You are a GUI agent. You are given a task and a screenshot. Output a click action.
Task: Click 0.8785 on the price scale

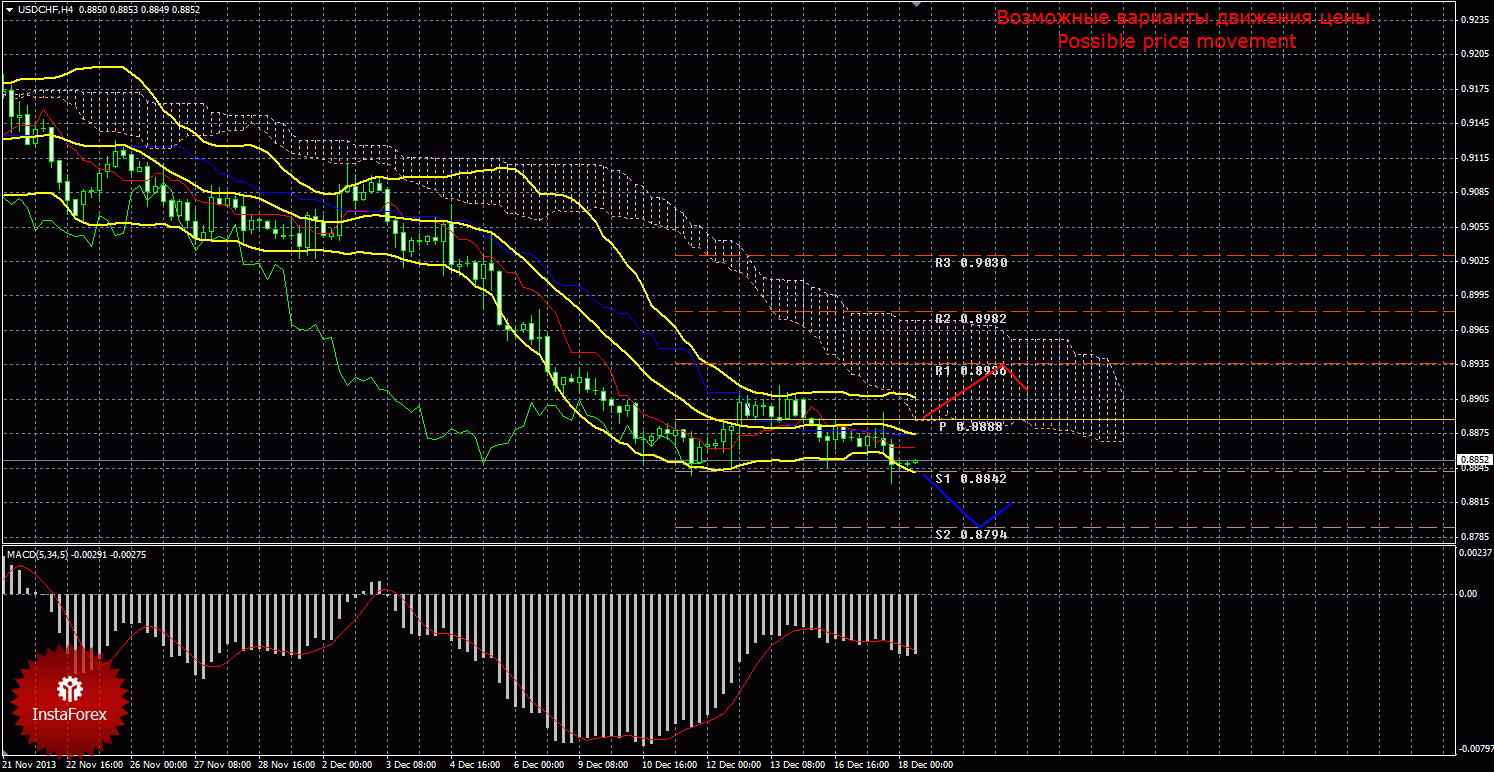coord(1473,537)
